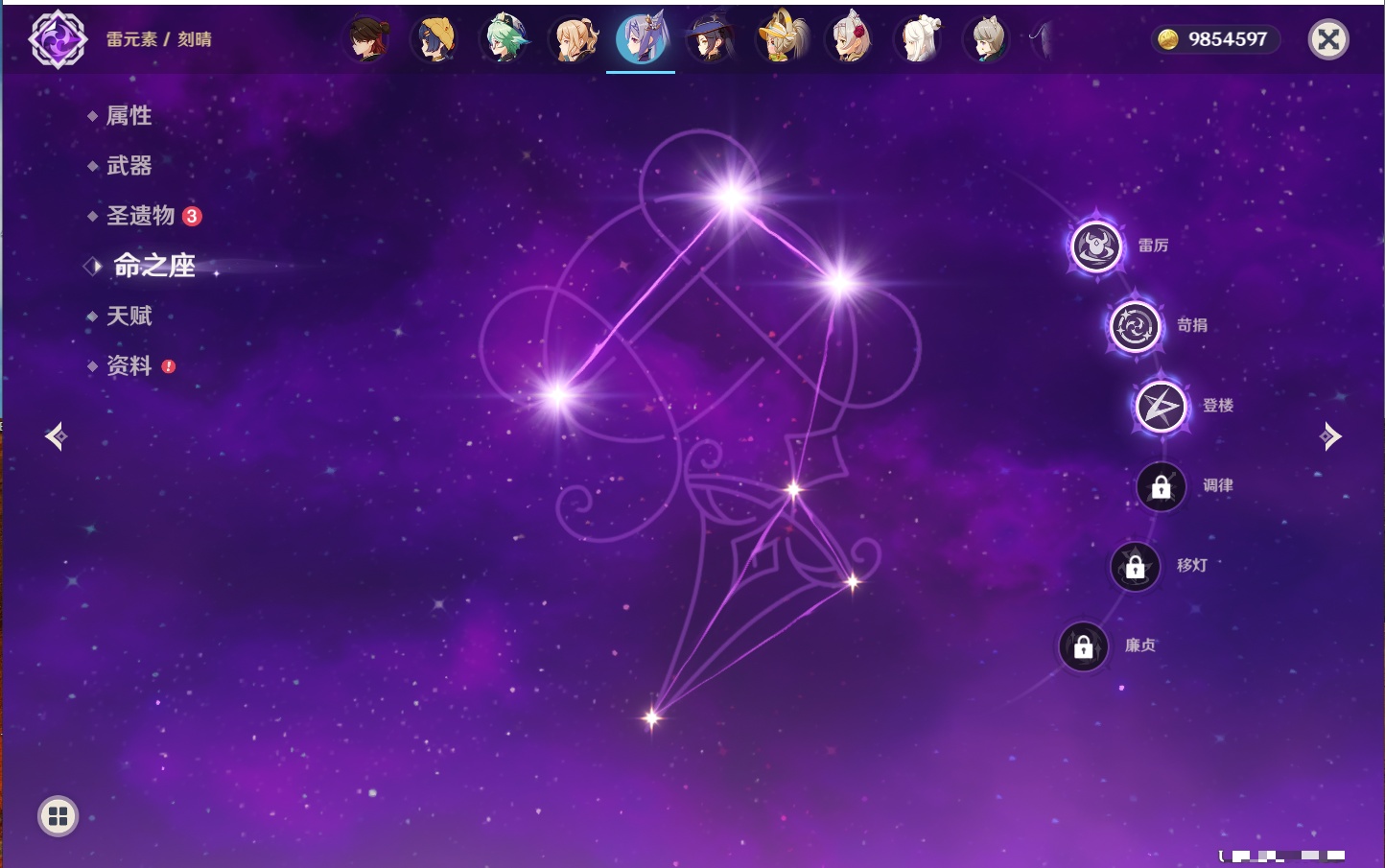Go to previous character with left arrow

(x=56, y=436)
